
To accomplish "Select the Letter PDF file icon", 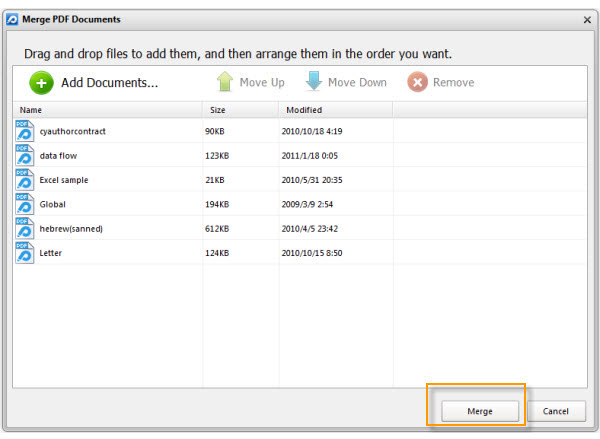I will [24, 253].
